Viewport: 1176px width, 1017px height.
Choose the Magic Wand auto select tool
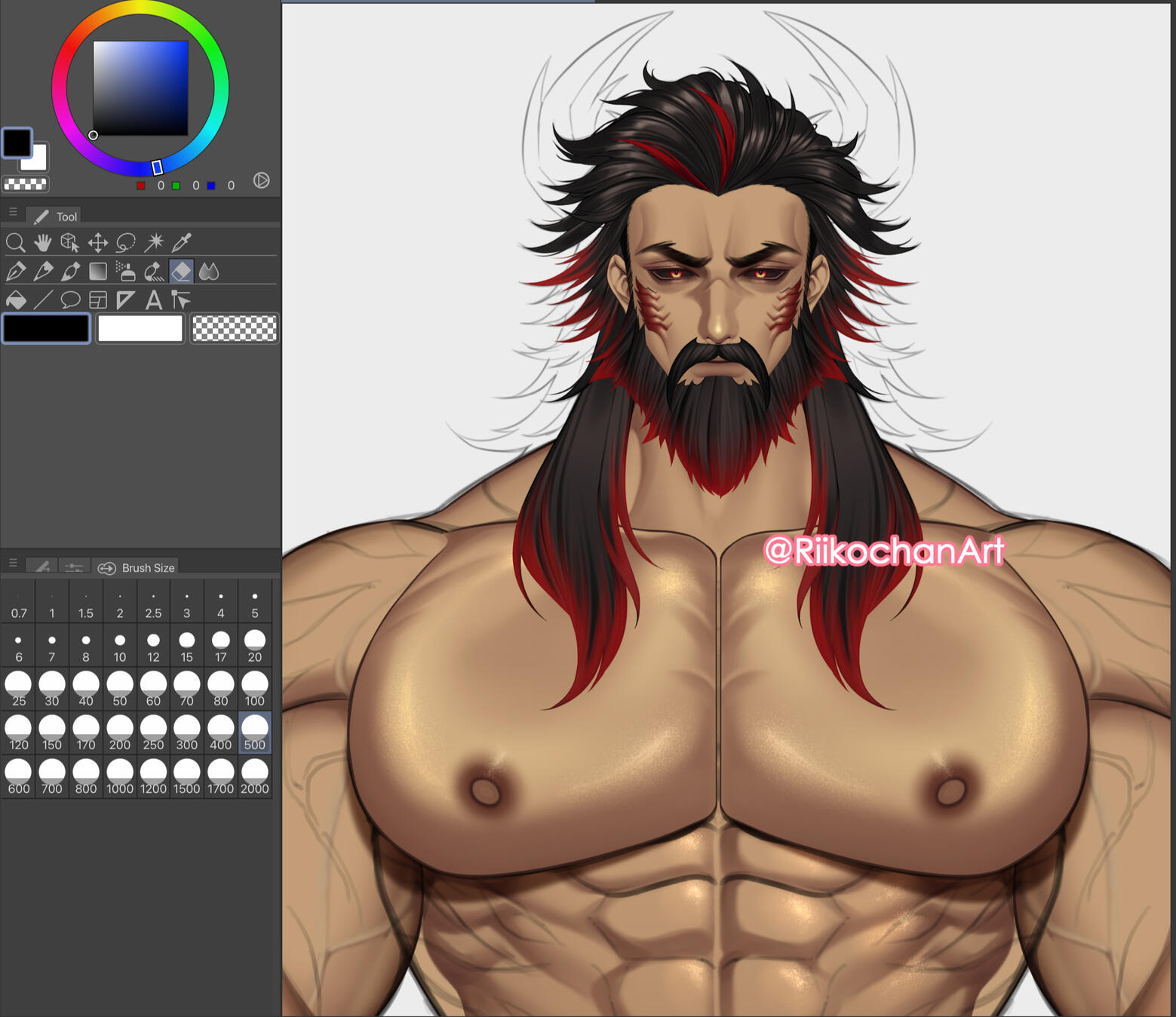[154, 242]
